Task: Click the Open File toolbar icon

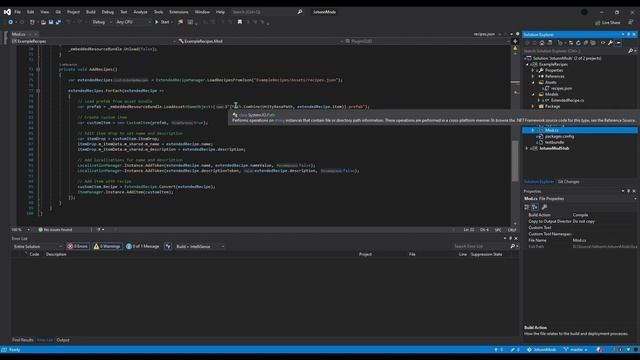Action: click(43, 22)
